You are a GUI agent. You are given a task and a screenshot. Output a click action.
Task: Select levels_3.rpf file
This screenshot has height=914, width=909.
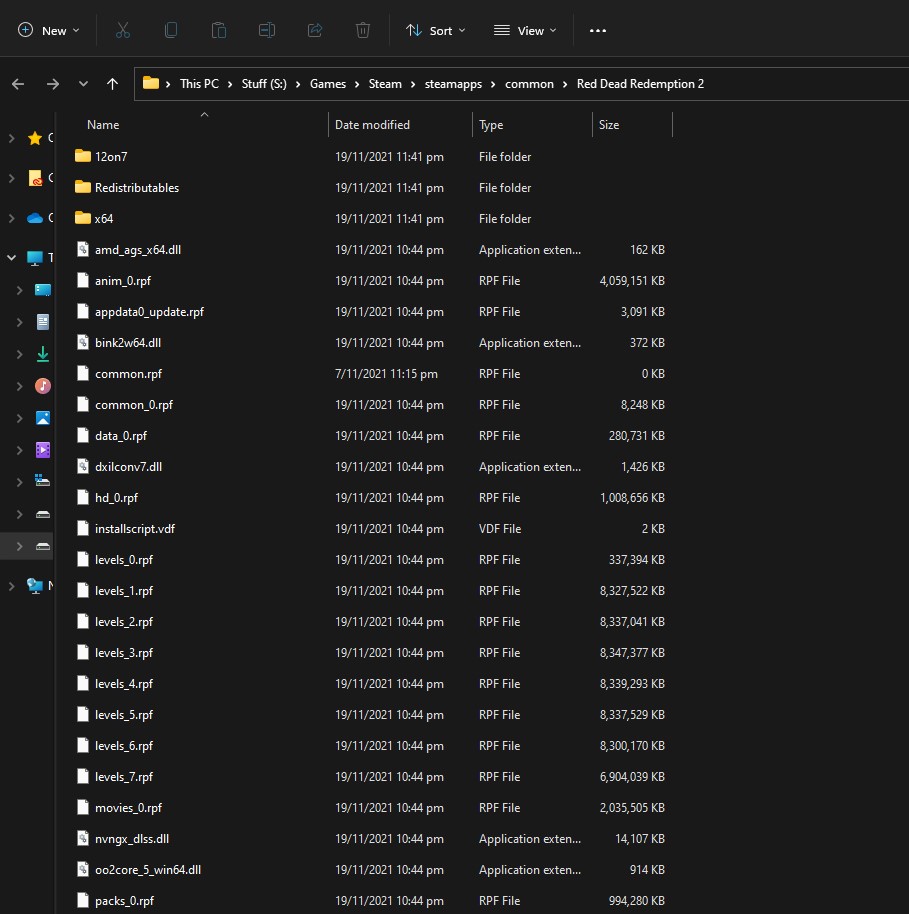click(x=371, y=653)
